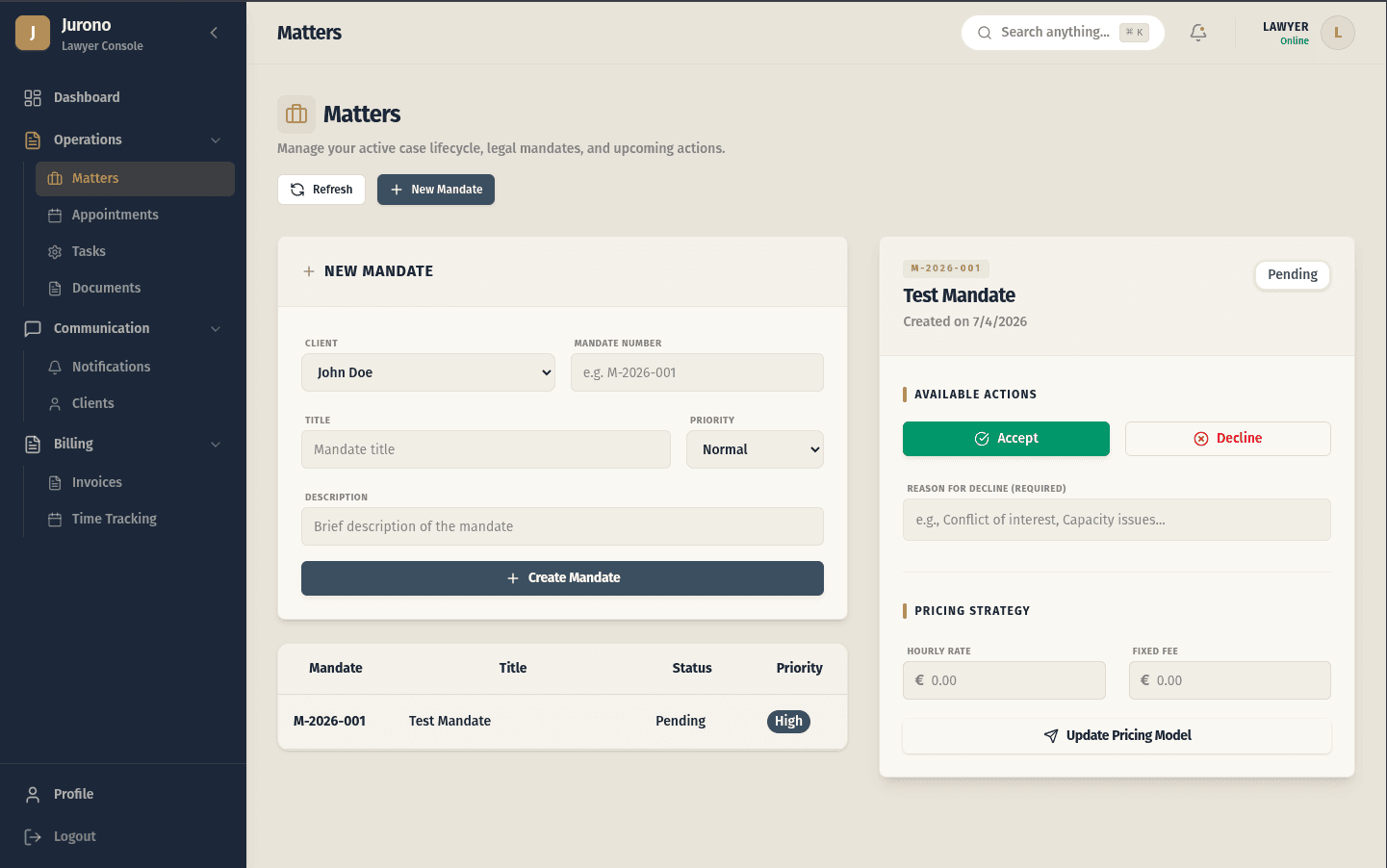
Task: Click the bell icon beside Notifications in sidebar
Action: pyautogui.click(x=55, y=368)
